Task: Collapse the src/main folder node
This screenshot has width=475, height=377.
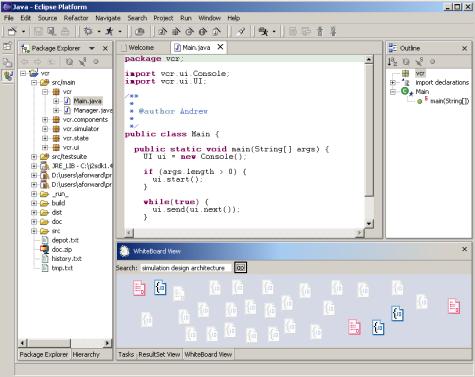Action: (34, 82)
